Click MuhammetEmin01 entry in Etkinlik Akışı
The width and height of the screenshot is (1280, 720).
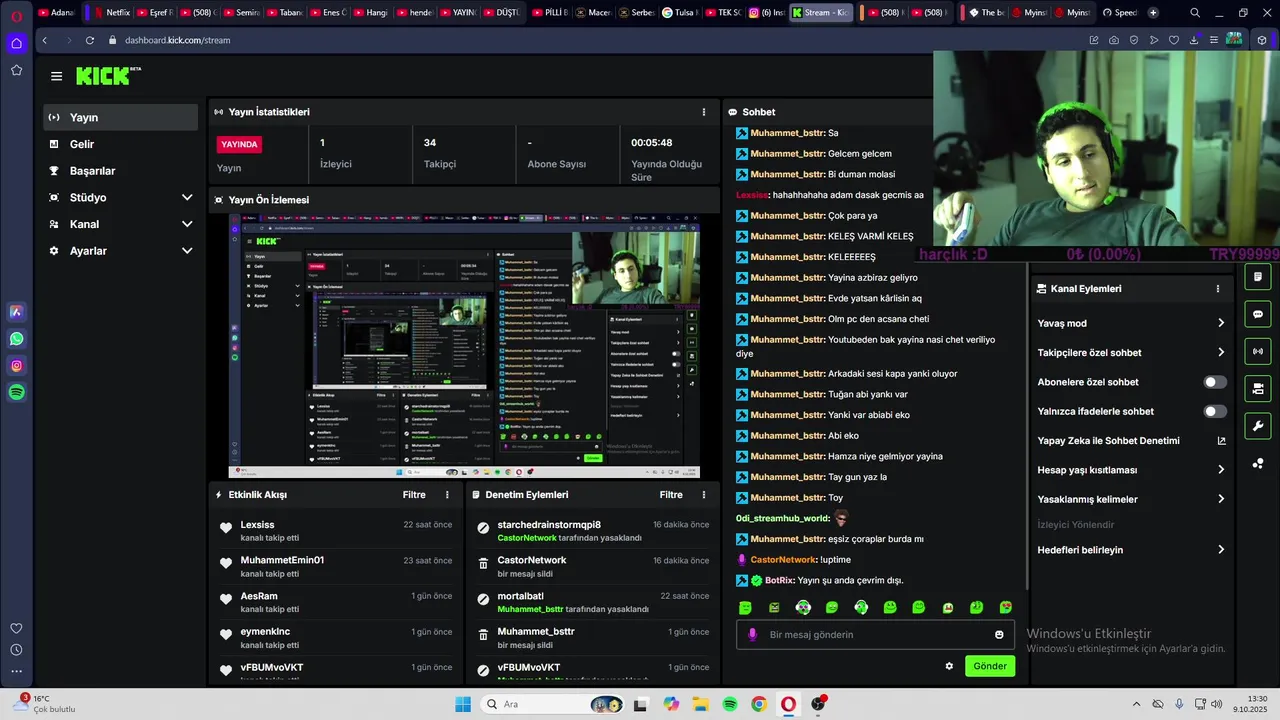coord(335,567)
